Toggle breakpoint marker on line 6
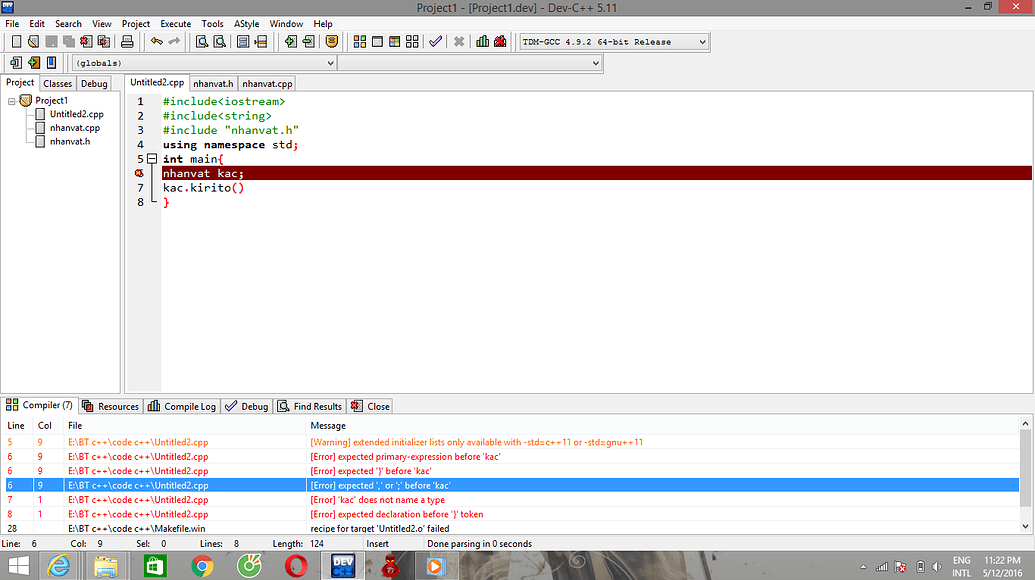This screenshot has height=580, width=1035. (x=139, y=173)
